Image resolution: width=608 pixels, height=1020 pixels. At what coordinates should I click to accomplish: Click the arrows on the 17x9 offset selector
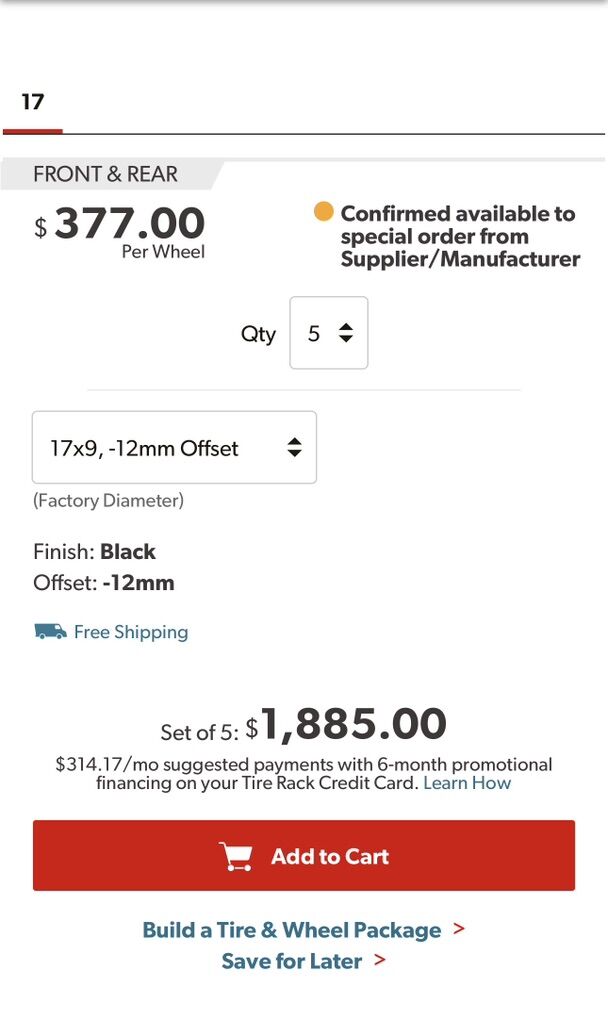[x=294, y=448]
